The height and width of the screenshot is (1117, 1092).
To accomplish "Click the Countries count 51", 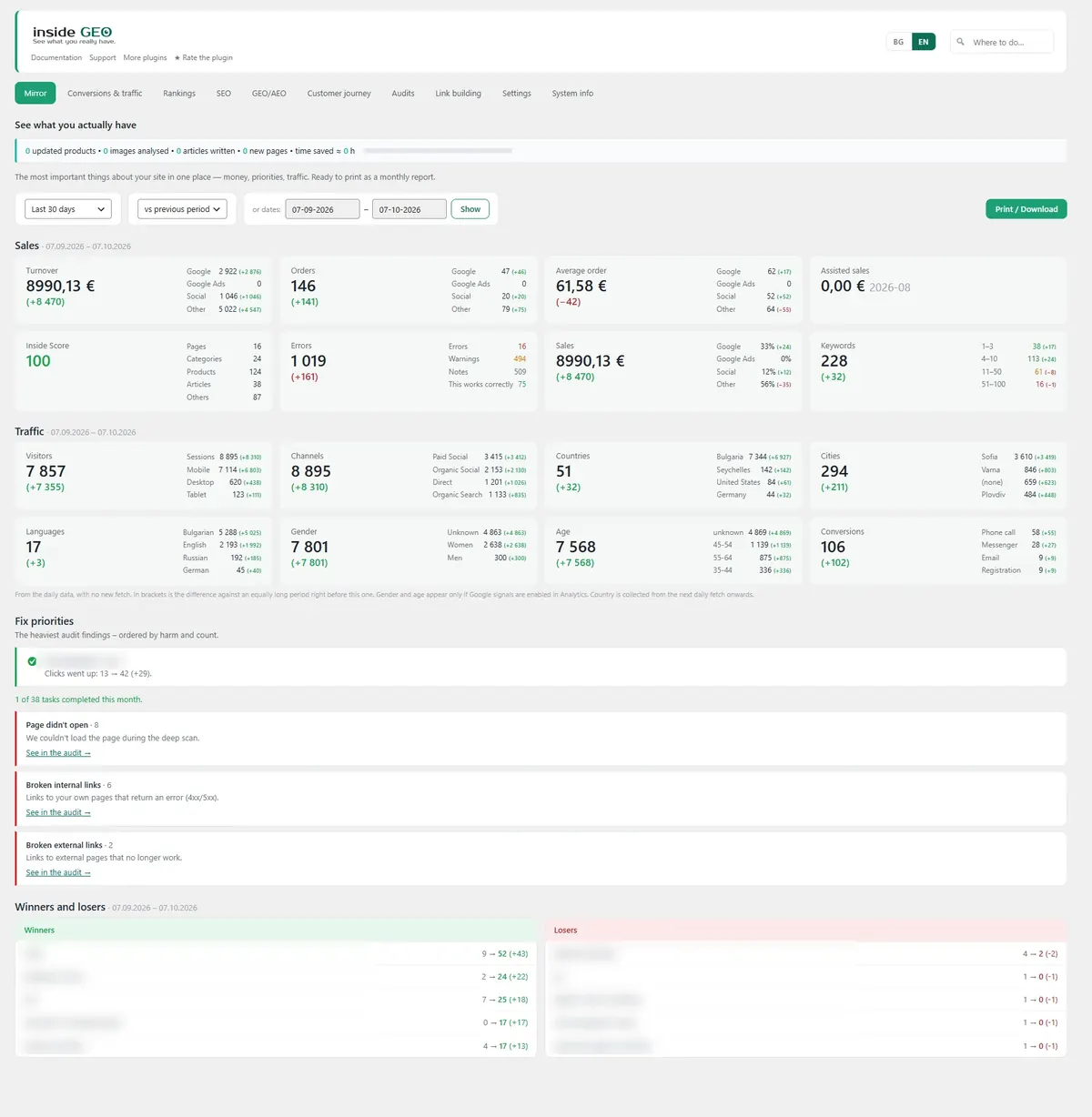I will pyautogui.click(x=563, y=471).
